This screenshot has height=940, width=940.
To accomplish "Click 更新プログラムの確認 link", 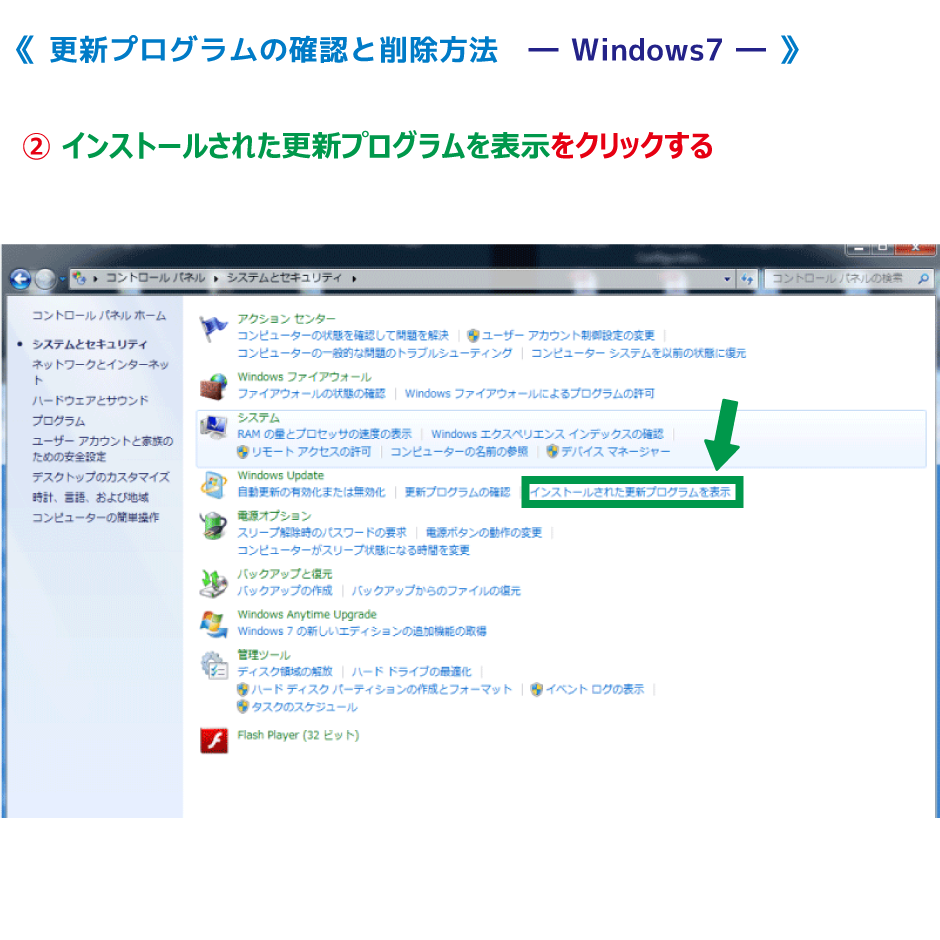I will [x=457, y=492].
